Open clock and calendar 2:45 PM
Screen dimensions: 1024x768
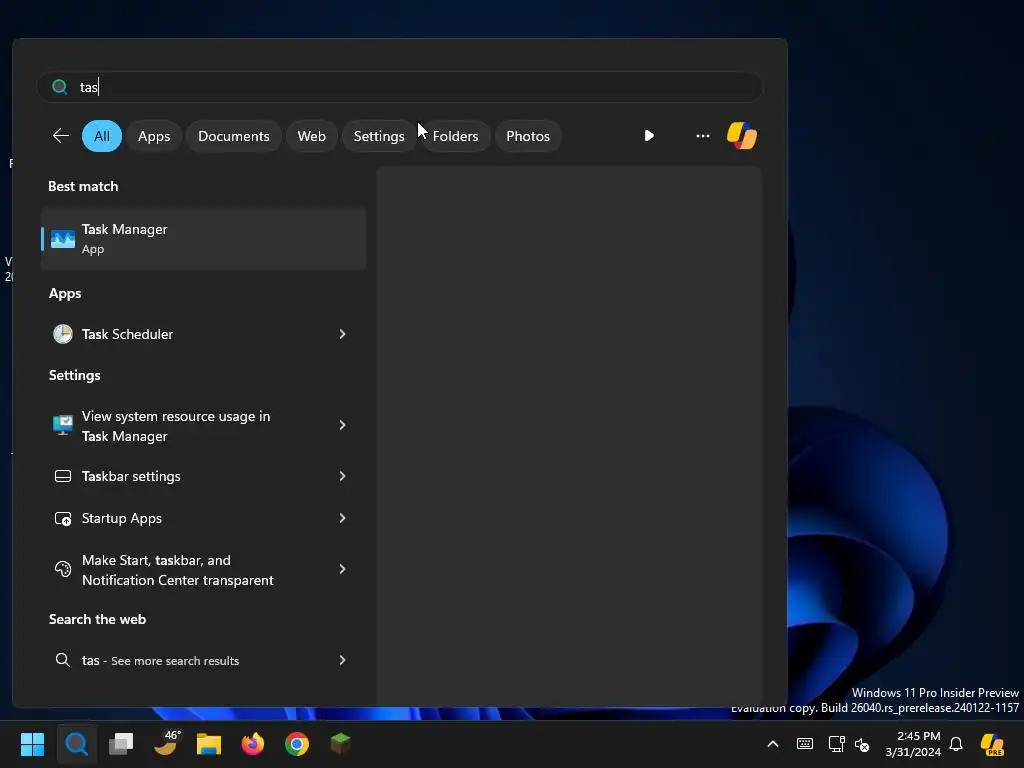click(x=913, y=744)
